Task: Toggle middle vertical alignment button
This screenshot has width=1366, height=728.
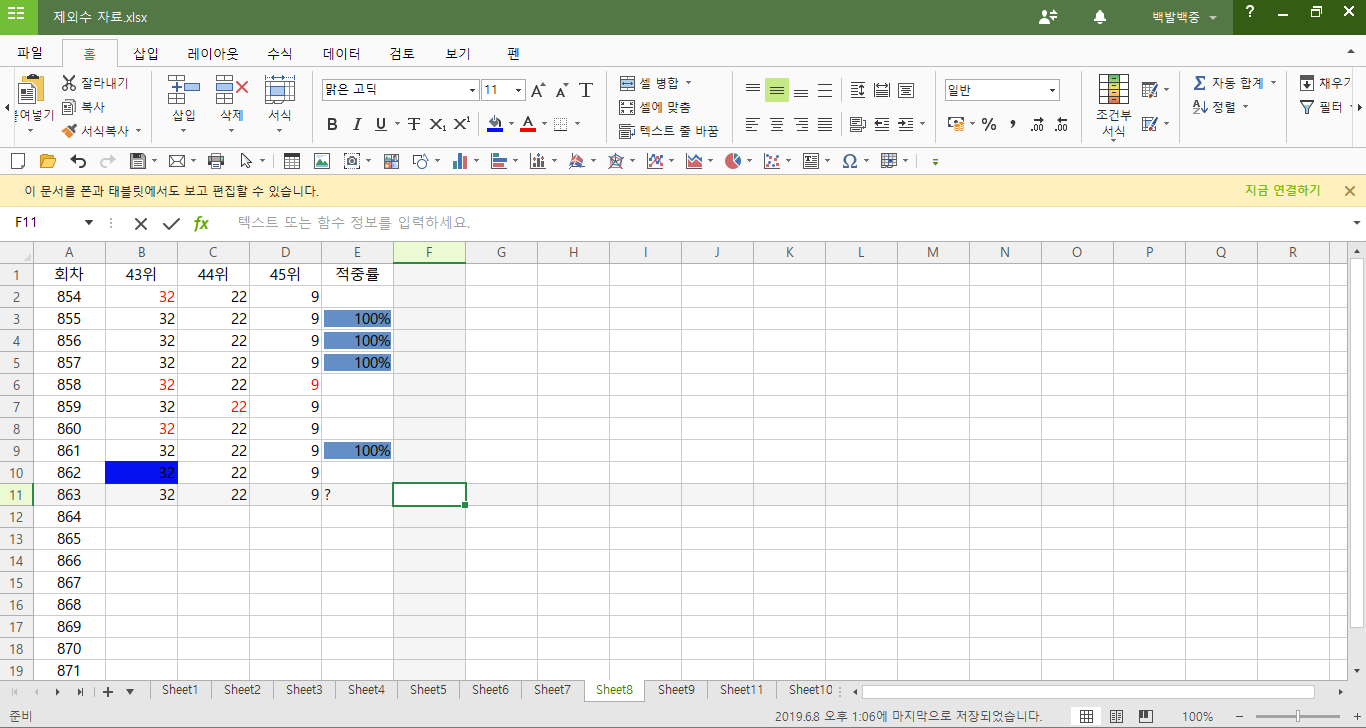Action: (x=777, y=91)
